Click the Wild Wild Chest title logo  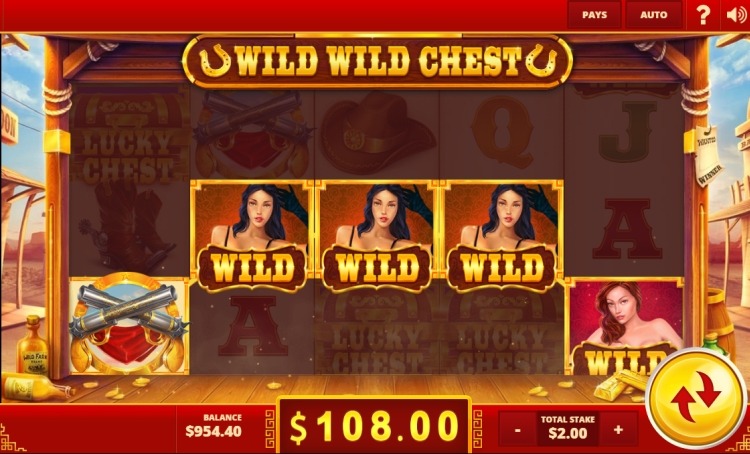click(x=377, y=61)
